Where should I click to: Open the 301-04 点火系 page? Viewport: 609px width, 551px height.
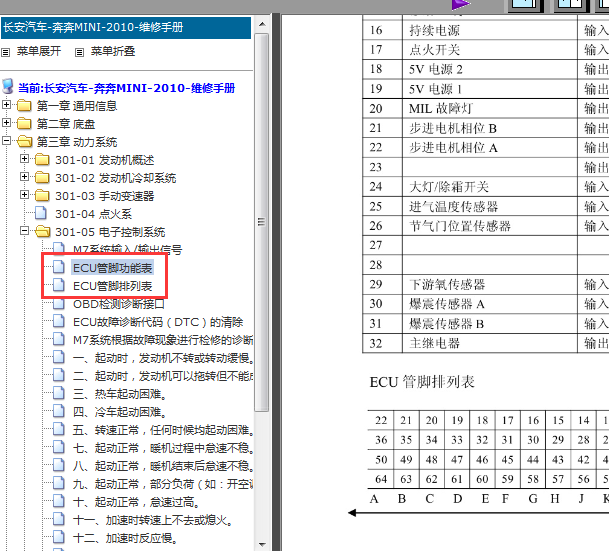93,214
